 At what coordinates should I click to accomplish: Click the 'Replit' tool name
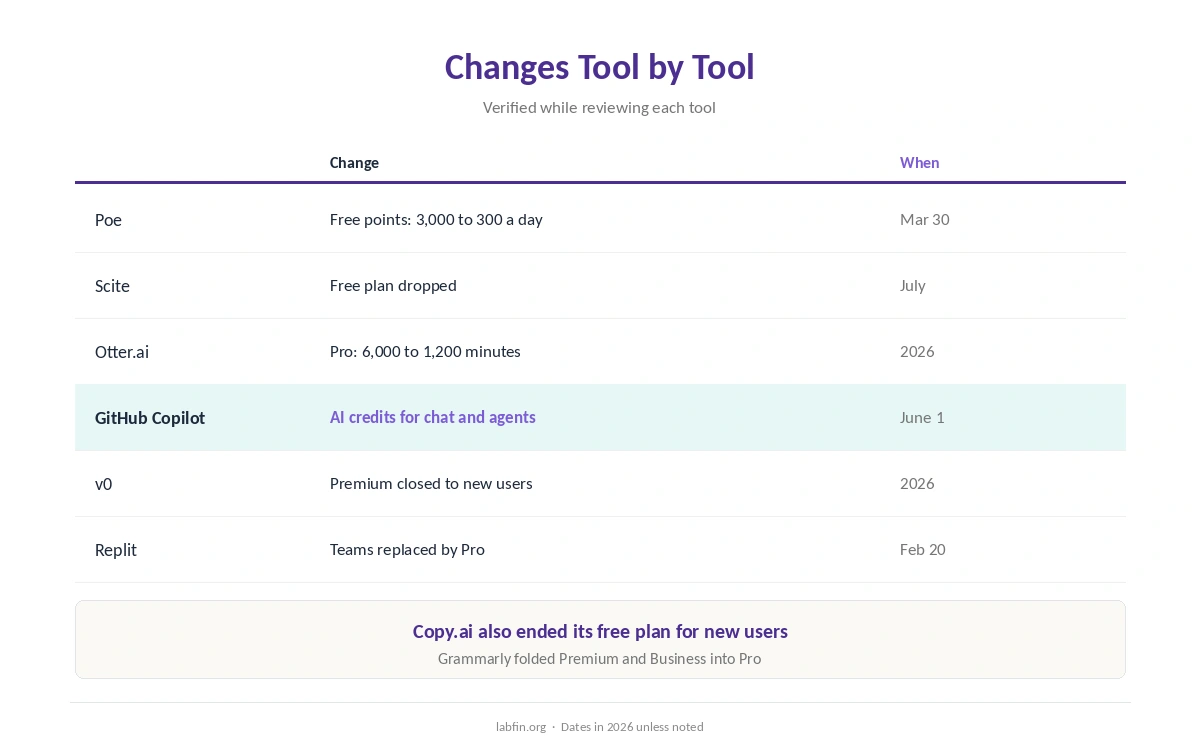[x=116, y=549]
